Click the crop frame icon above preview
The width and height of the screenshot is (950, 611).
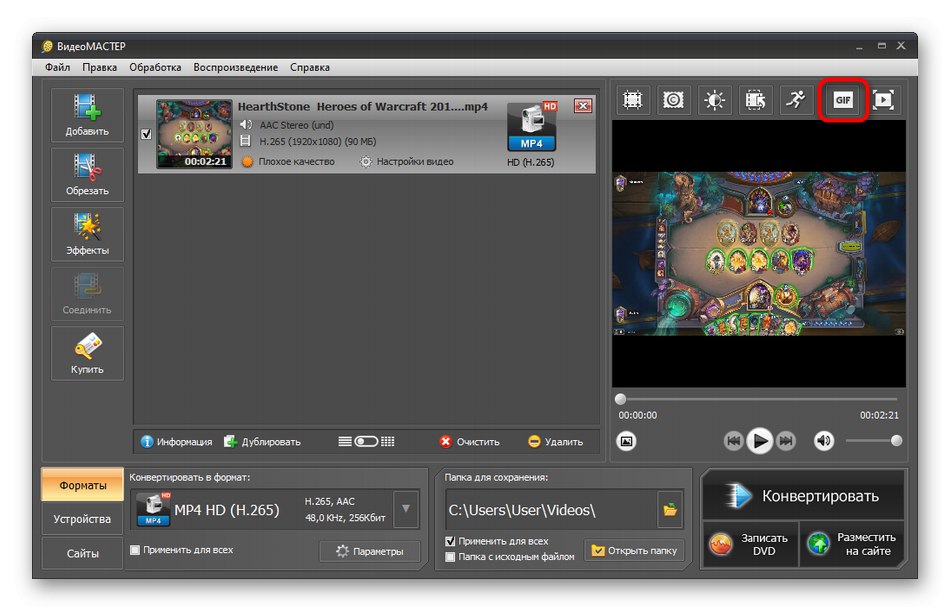(633, 99)
